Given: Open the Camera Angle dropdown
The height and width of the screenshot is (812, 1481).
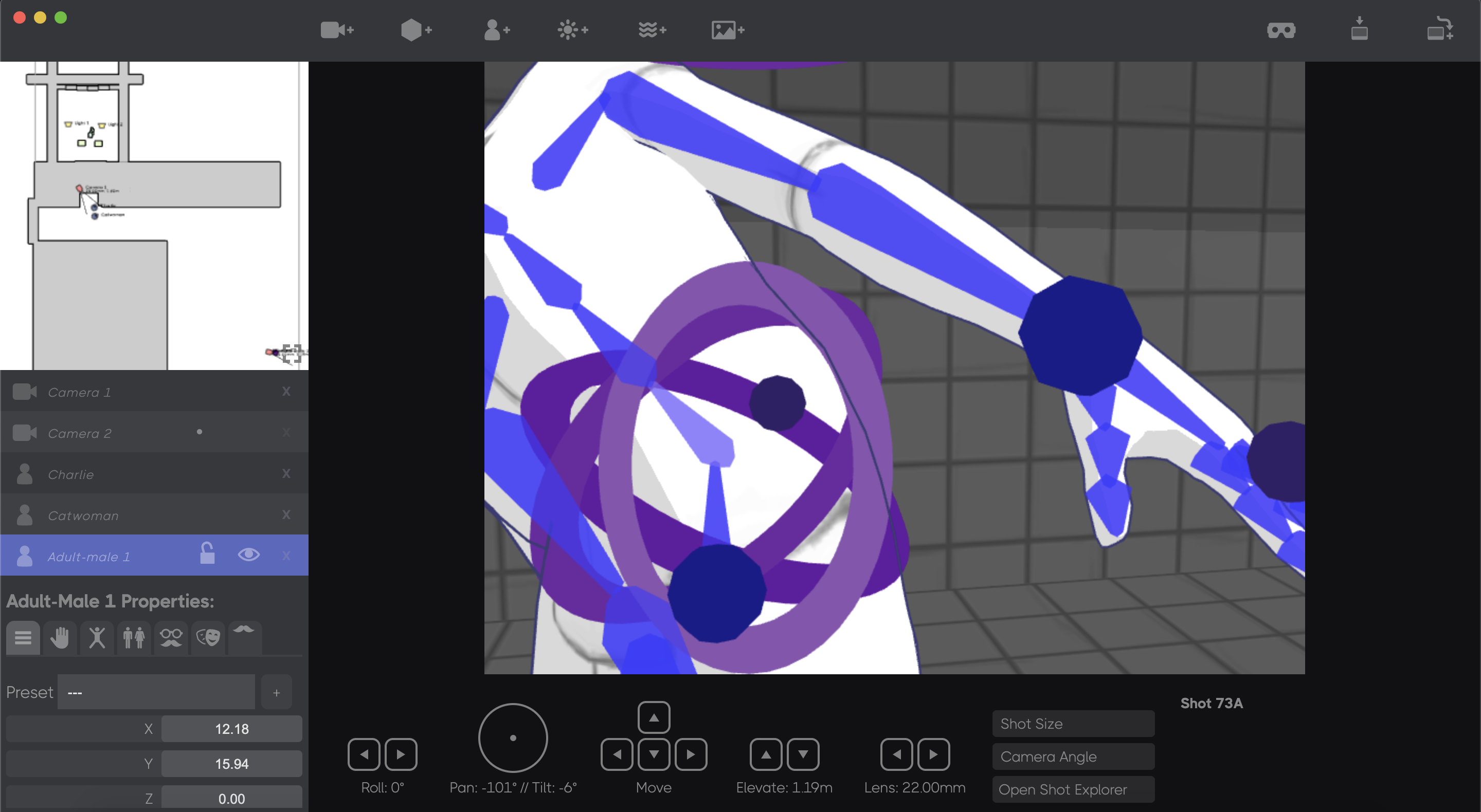Looking at the screenshot, I should 1073,756.
